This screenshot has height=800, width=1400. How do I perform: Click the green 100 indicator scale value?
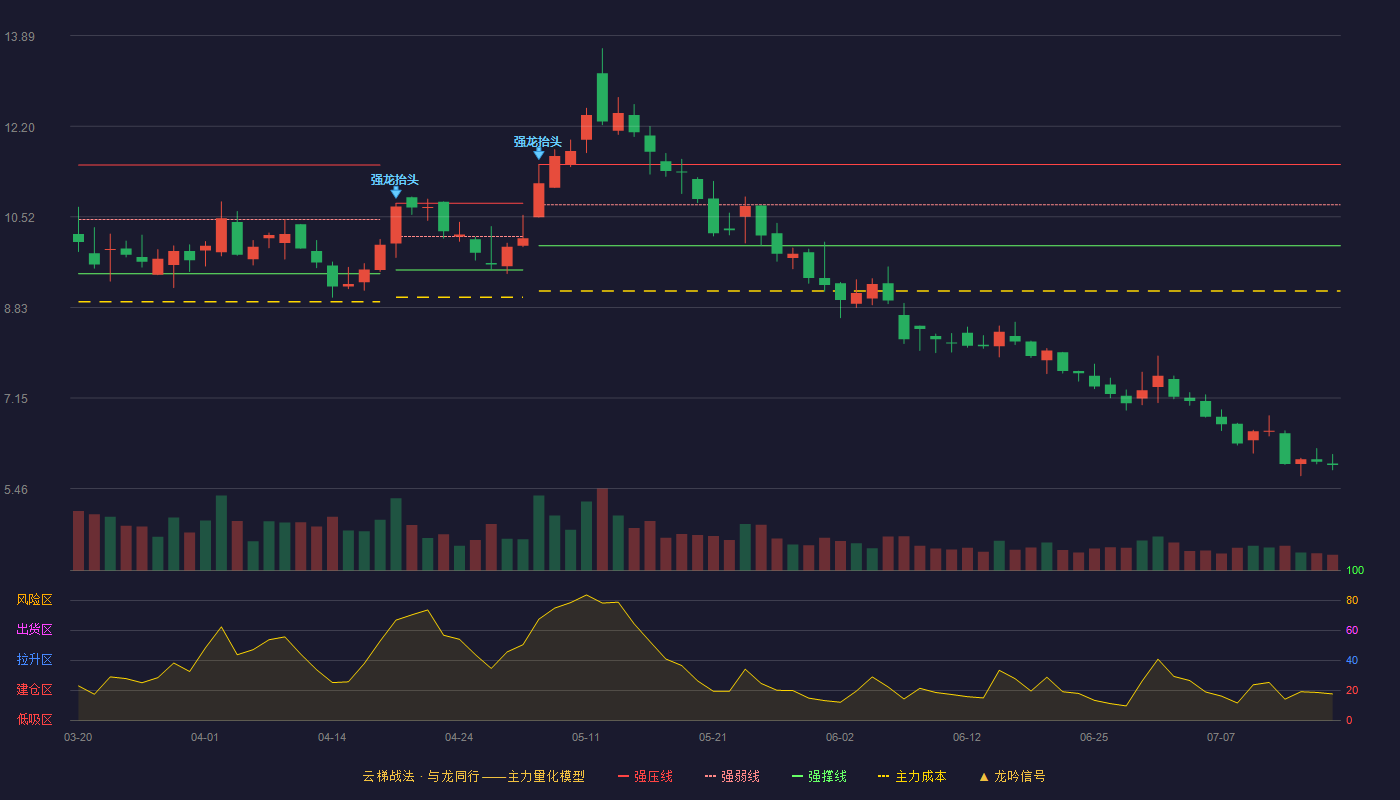[x=1355, y=571]
